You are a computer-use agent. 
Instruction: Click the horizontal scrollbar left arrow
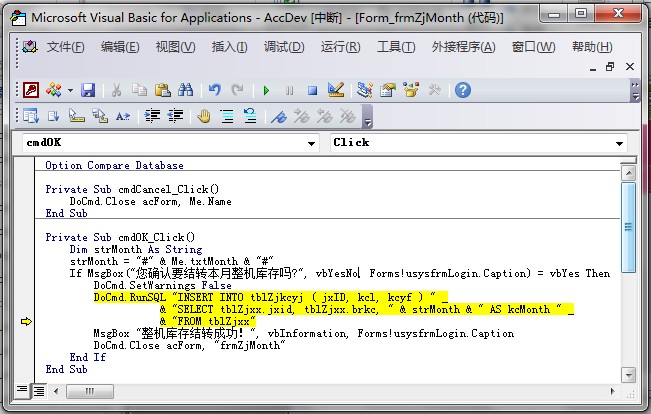pyautogui.click(x=56, y=391)
